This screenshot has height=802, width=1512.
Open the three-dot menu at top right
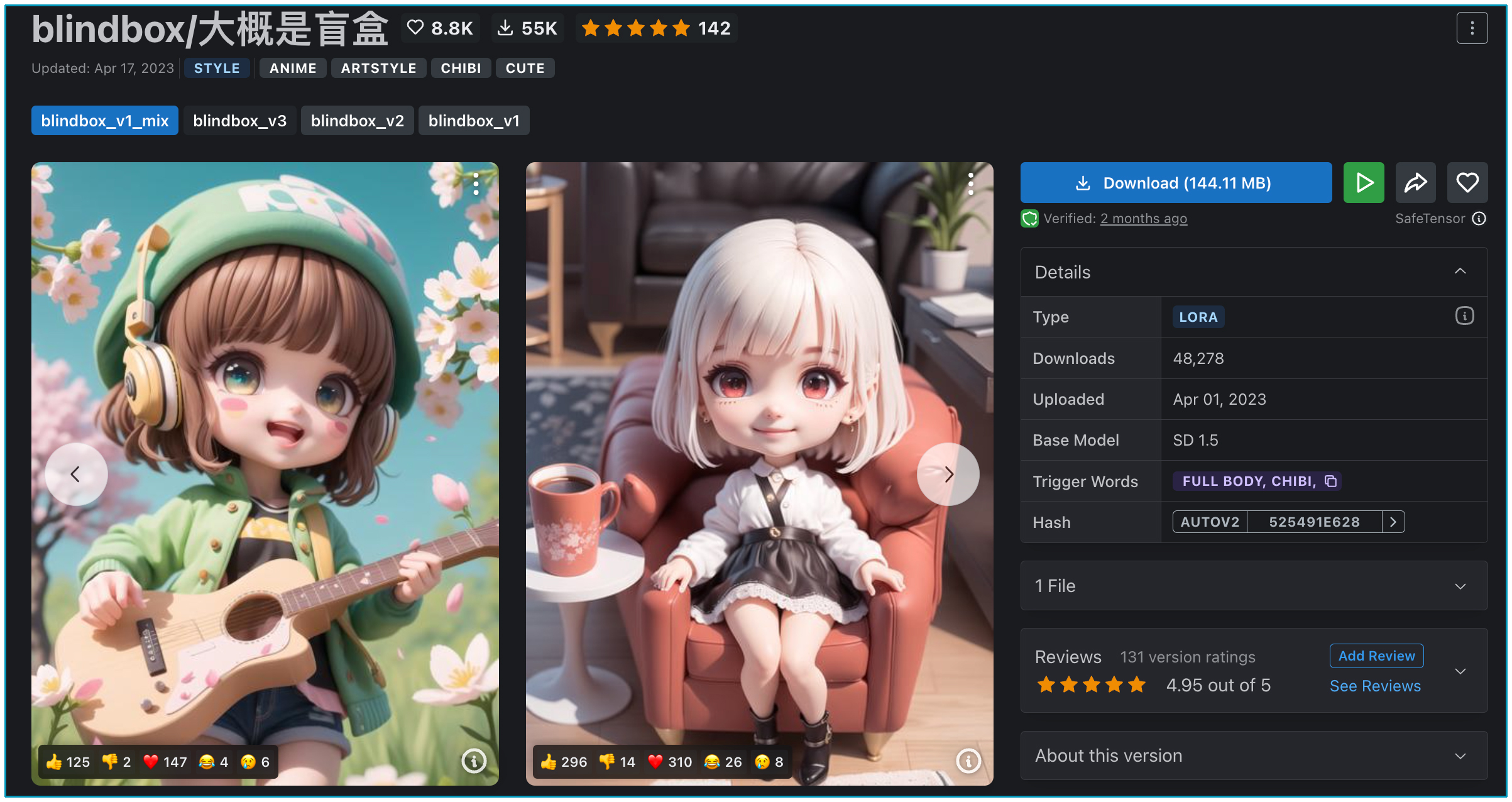(x=1471, y=28)
